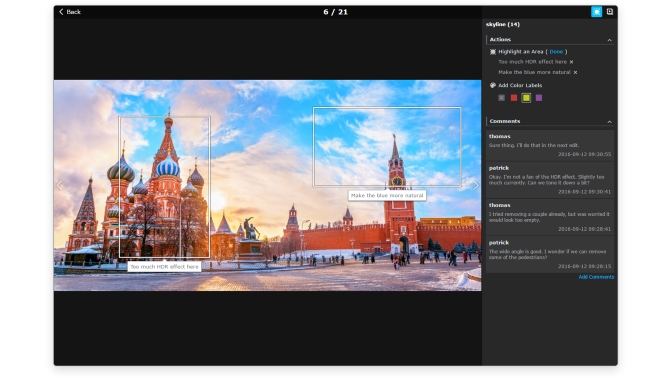
Task: Select thomas's comment 'I tried removing a couple'
Action: coord(550,217)
